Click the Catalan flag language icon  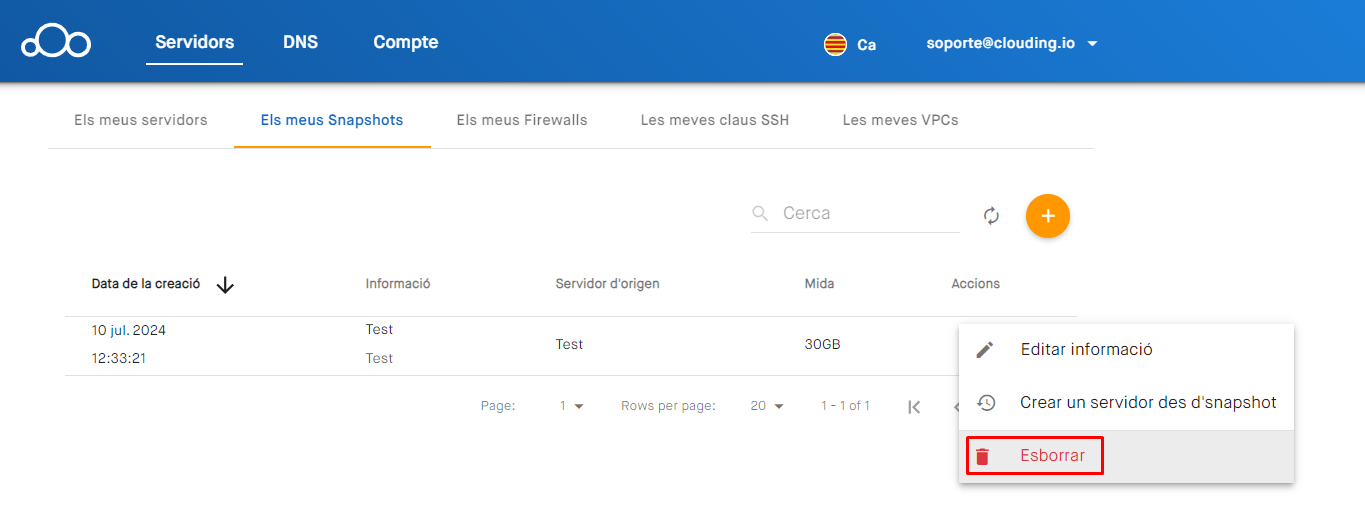835,44
